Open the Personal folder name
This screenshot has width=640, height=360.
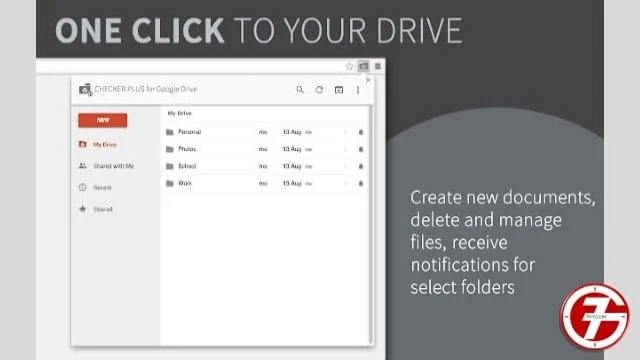coord(189,132)
